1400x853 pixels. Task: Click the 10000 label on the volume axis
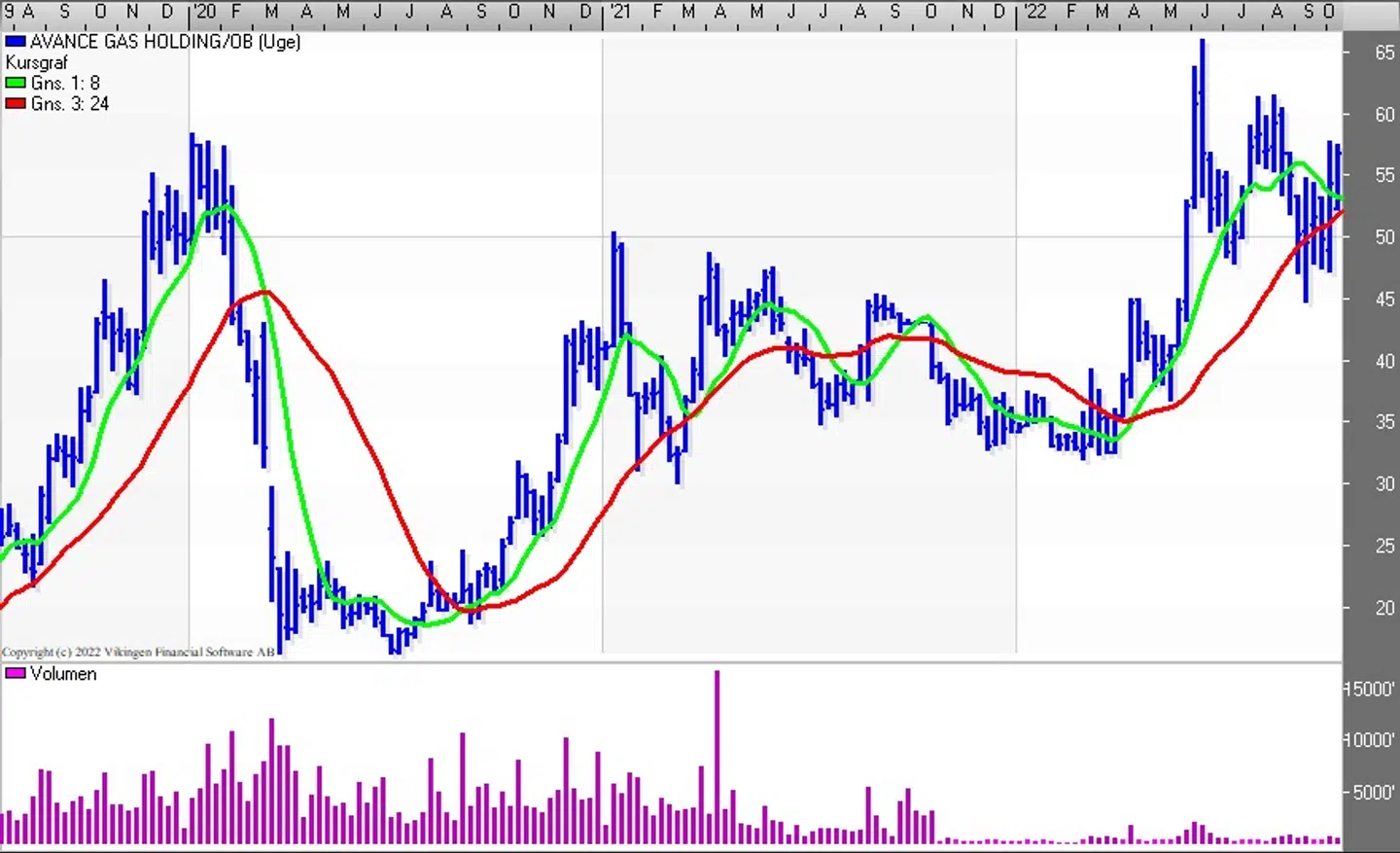click(x=1370, y=740)
